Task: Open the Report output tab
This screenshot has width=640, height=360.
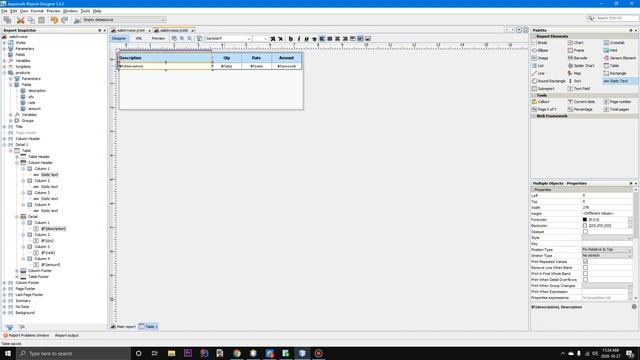Action: (x=67, y=336)
